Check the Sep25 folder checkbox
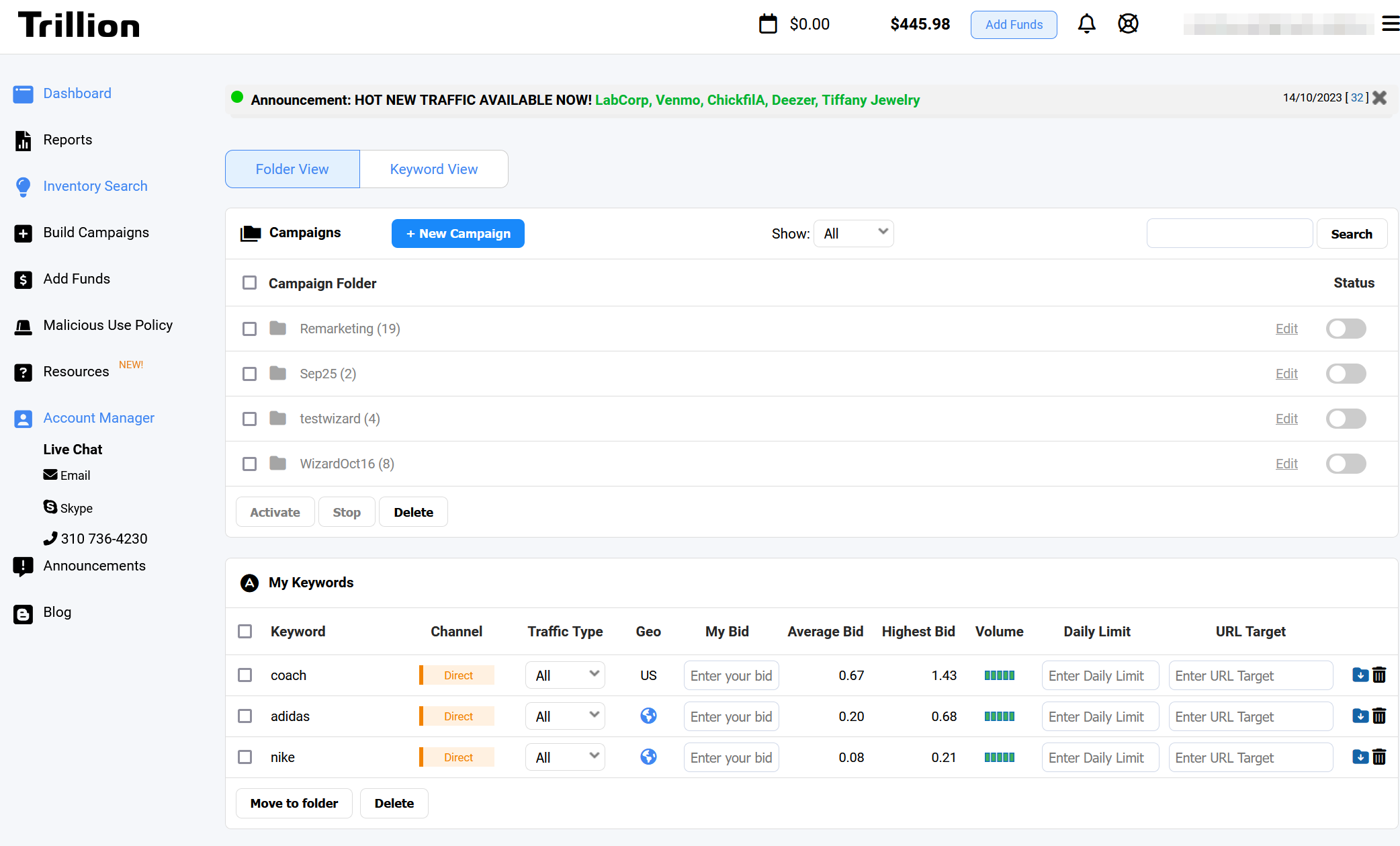 click(x=249, y=374)
